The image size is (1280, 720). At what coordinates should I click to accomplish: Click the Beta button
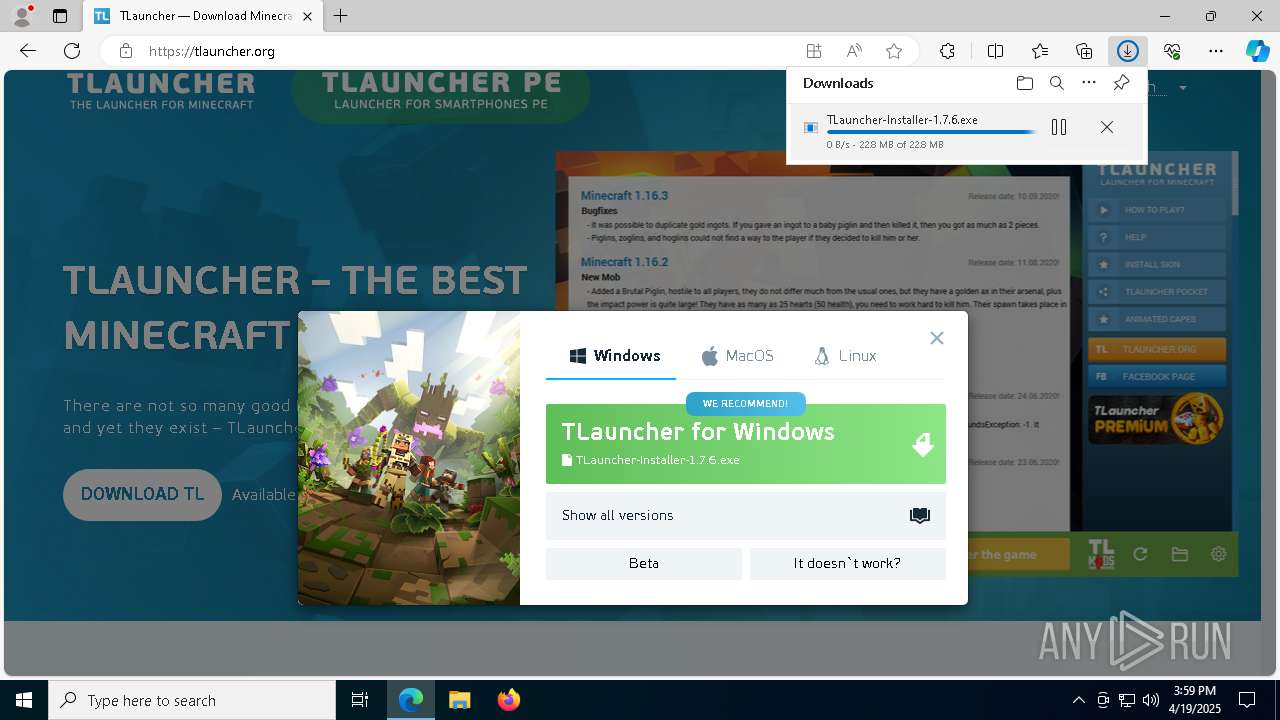click(644, 564)
